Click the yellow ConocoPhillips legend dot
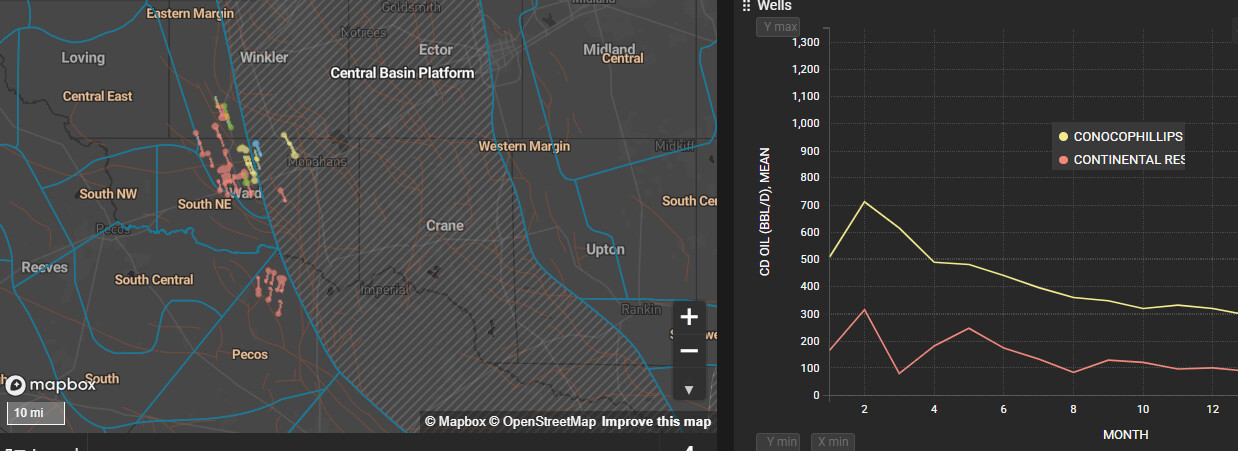 click(1062, 137)
